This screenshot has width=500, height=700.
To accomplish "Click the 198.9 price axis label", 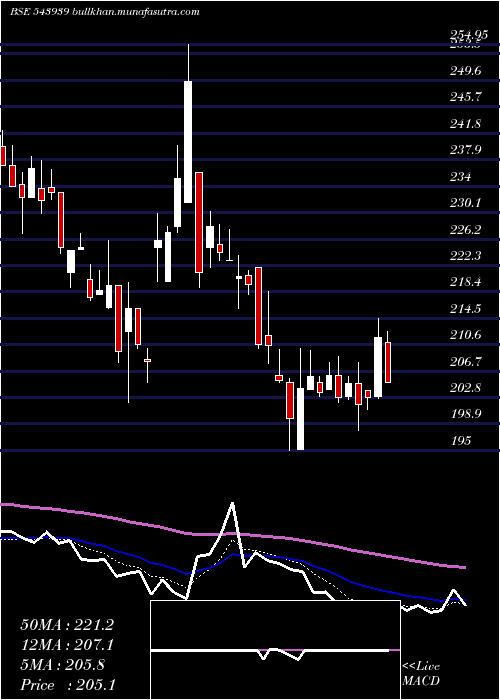I will pos(465,414).
